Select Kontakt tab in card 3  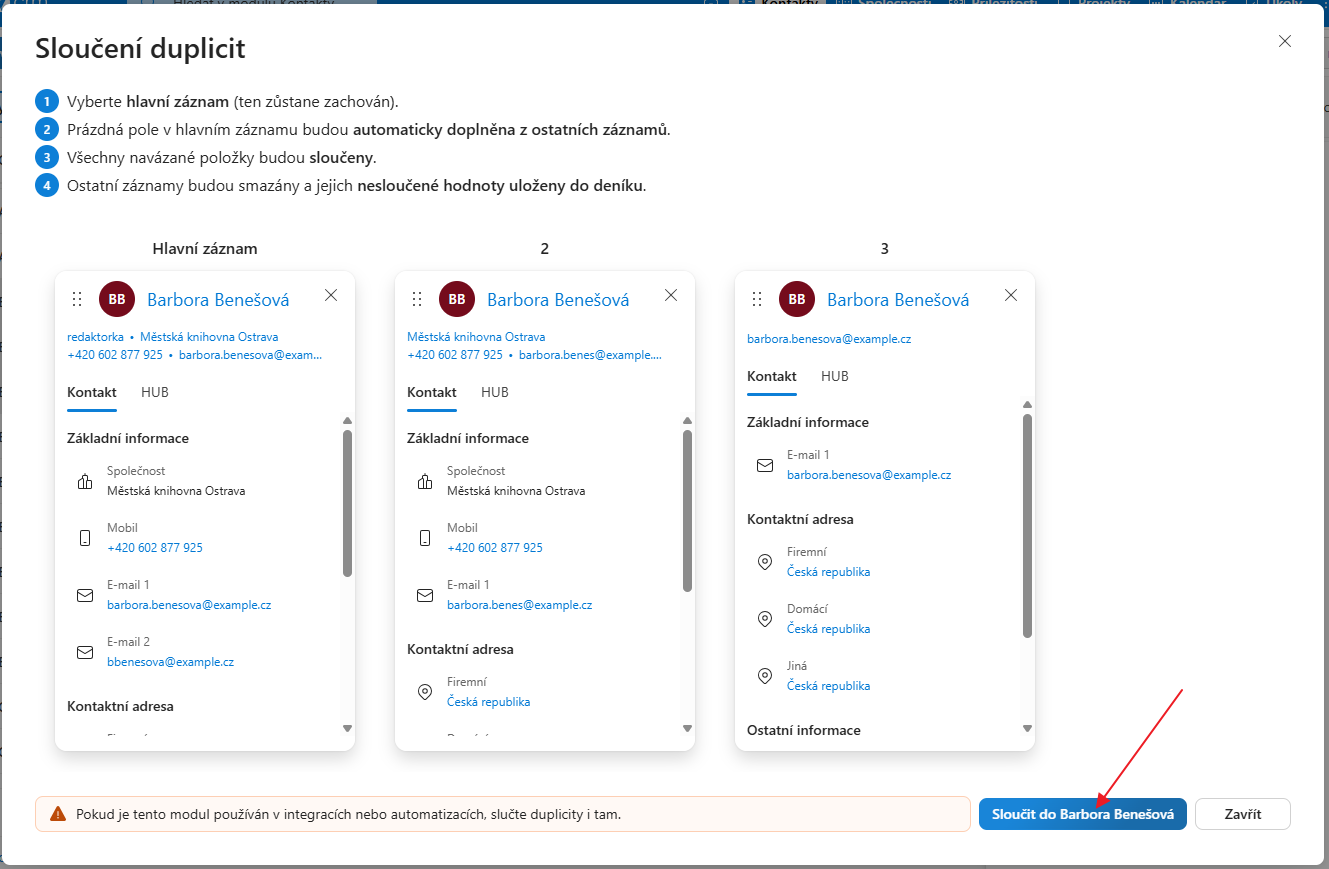(x=772, y=376)
